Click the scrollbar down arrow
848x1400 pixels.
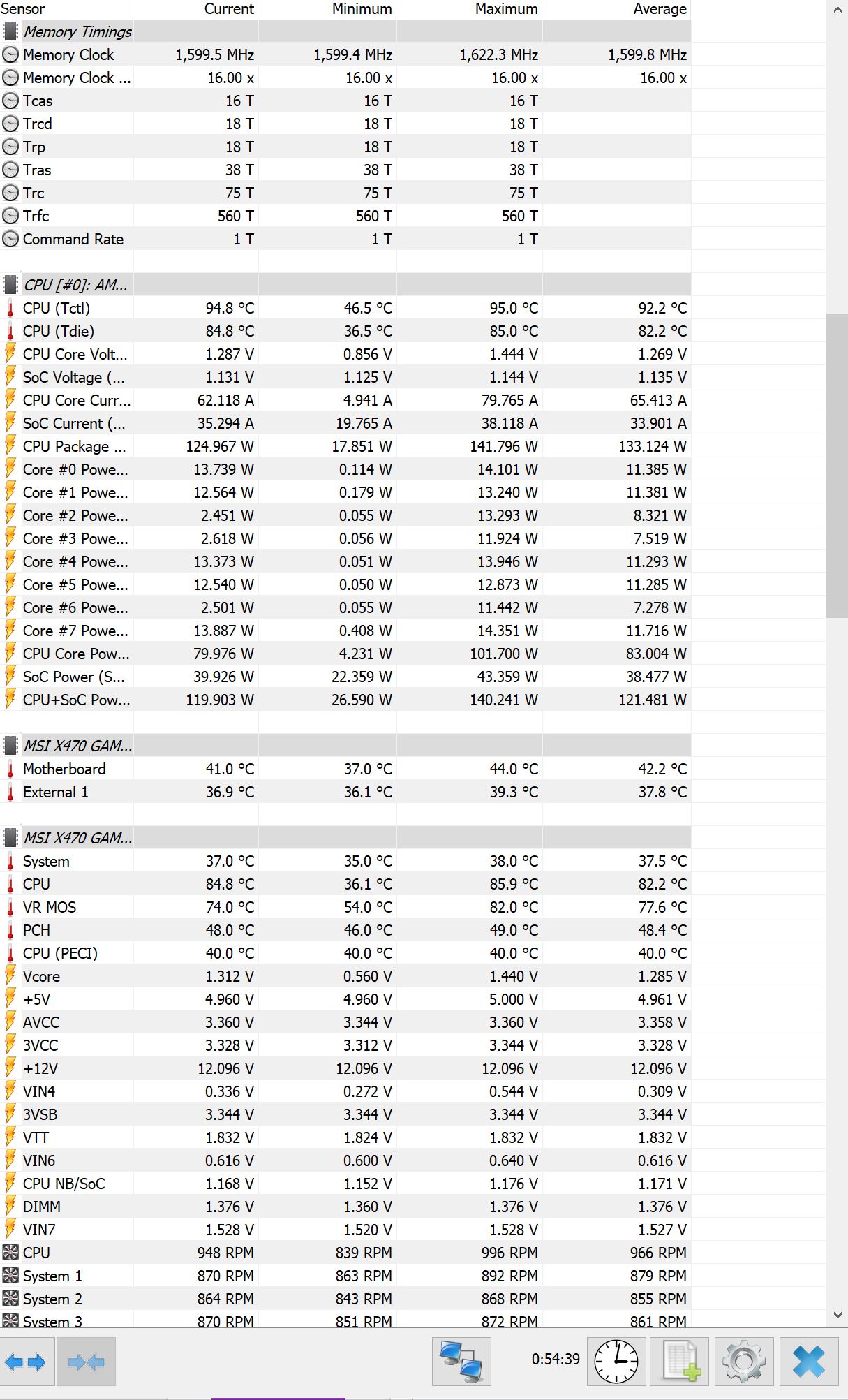(x=838, y=1315)
